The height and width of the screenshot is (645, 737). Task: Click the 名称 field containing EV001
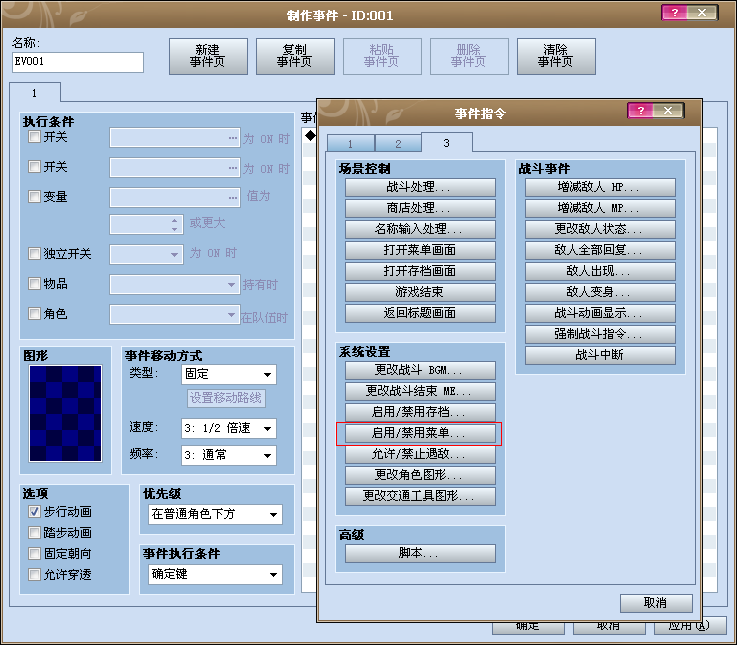pyautogui.click(x=78, y=62)
